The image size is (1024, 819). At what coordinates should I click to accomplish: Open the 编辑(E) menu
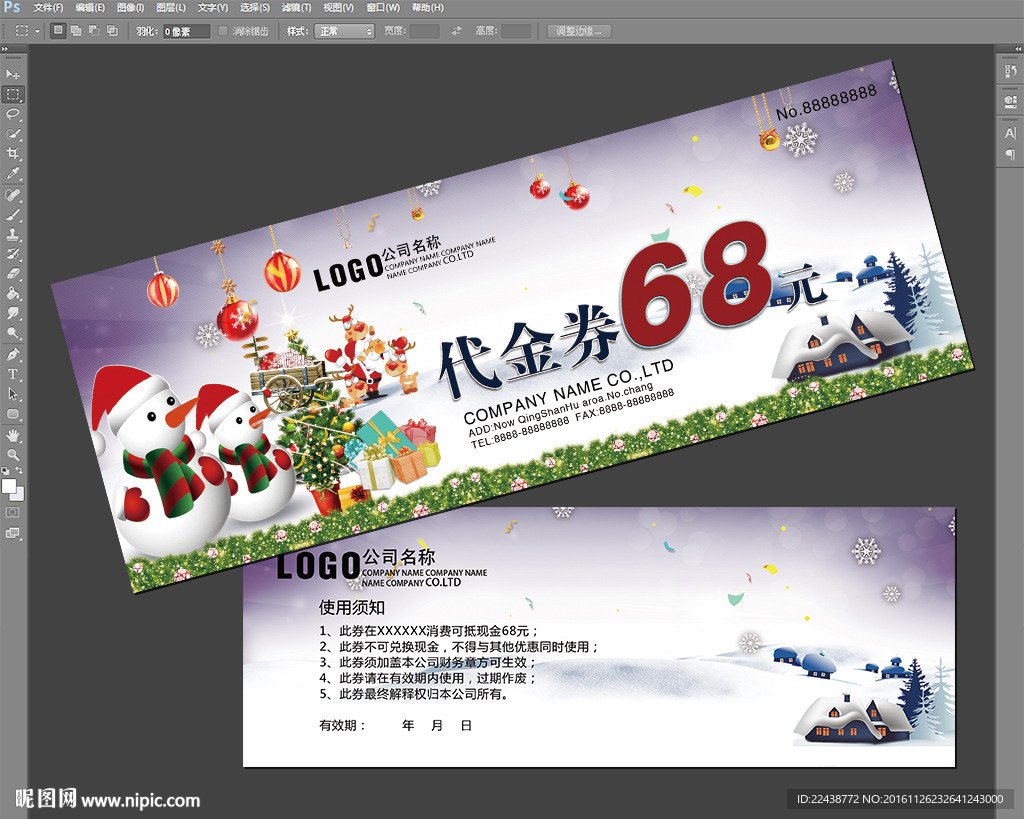(x=90, y=8)
